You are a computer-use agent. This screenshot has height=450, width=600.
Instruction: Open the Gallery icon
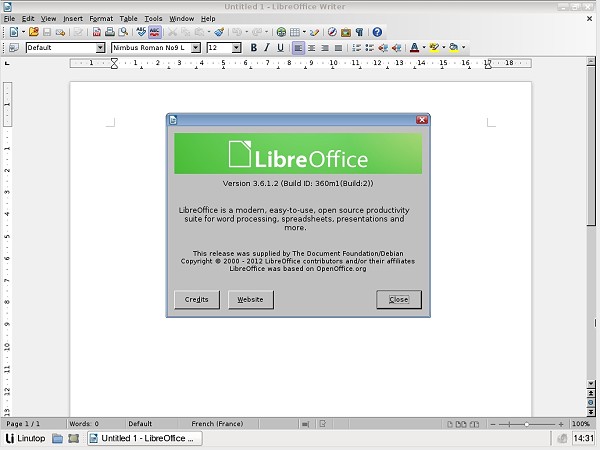(x=346, y=32)
